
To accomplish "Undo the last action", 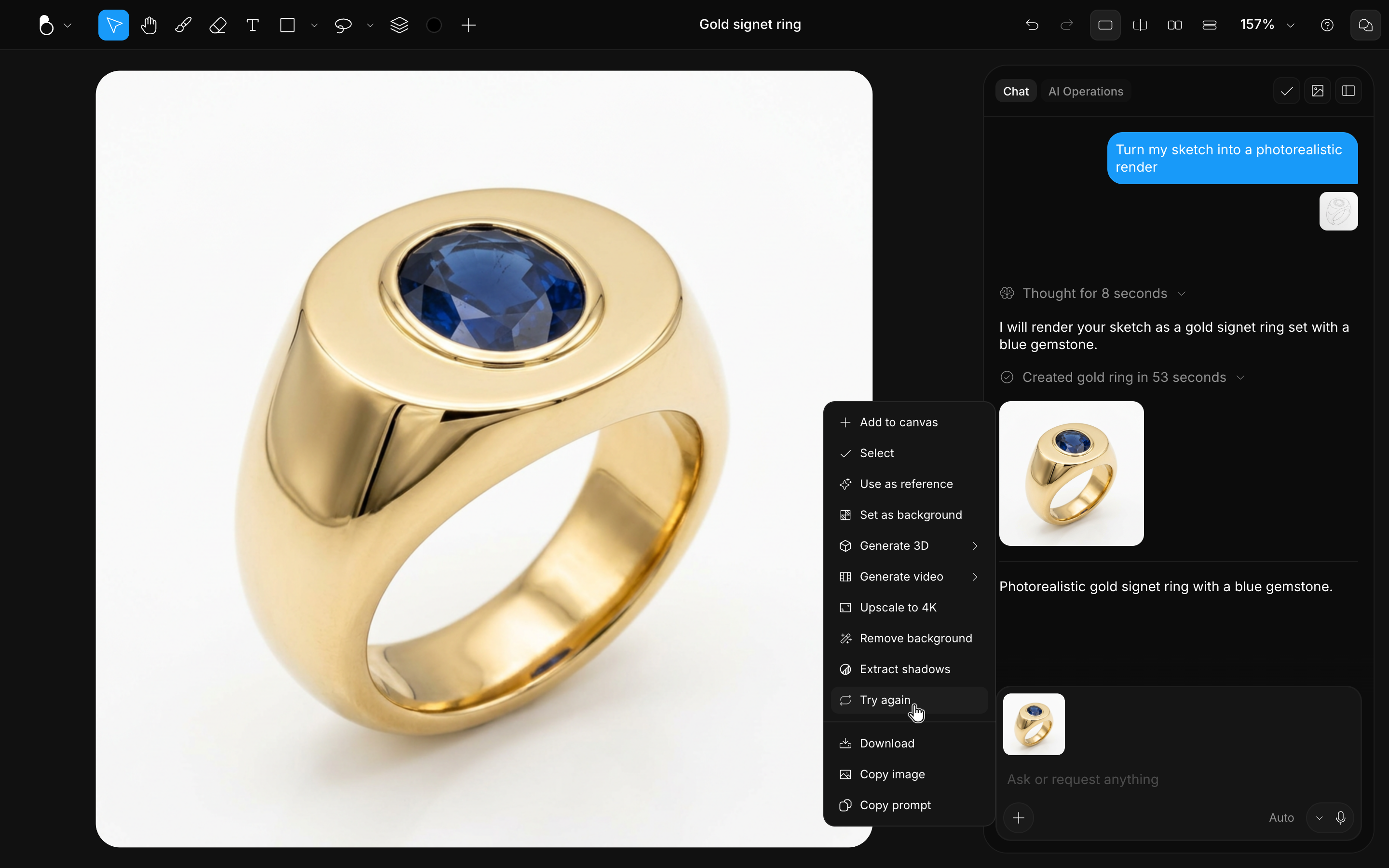I will (x=1032, y=25).
